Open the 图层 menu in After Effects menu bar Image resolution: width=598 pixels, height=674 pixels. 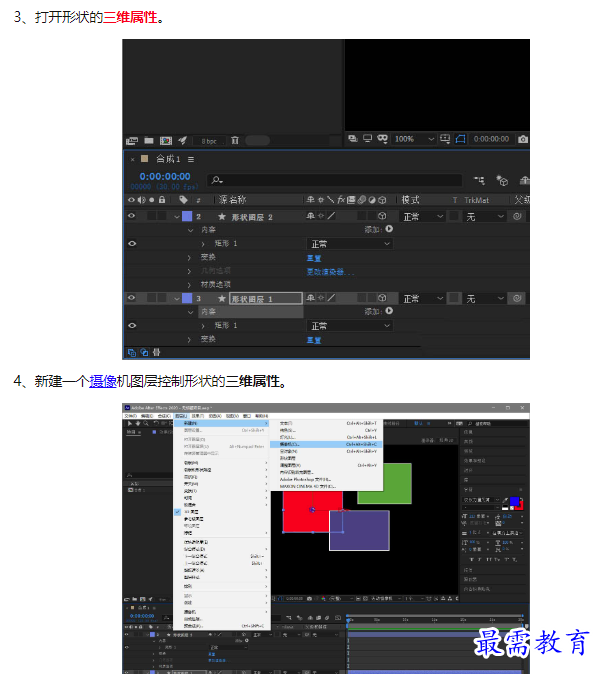tap(181, 416)
